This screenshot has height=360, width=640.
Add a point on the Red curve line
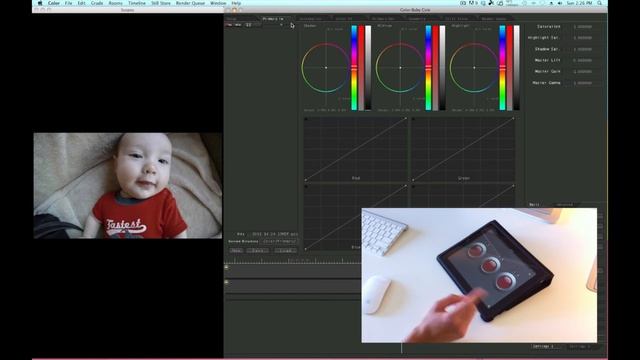[356, 149]
